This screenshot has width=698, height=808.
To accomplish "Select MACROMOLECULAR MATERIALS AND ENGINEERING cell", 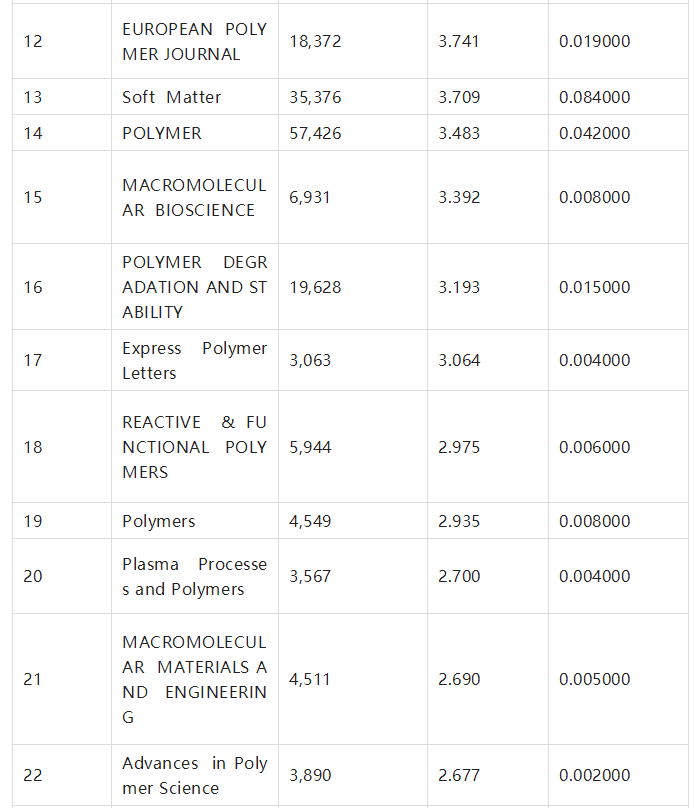I will 195,679.
